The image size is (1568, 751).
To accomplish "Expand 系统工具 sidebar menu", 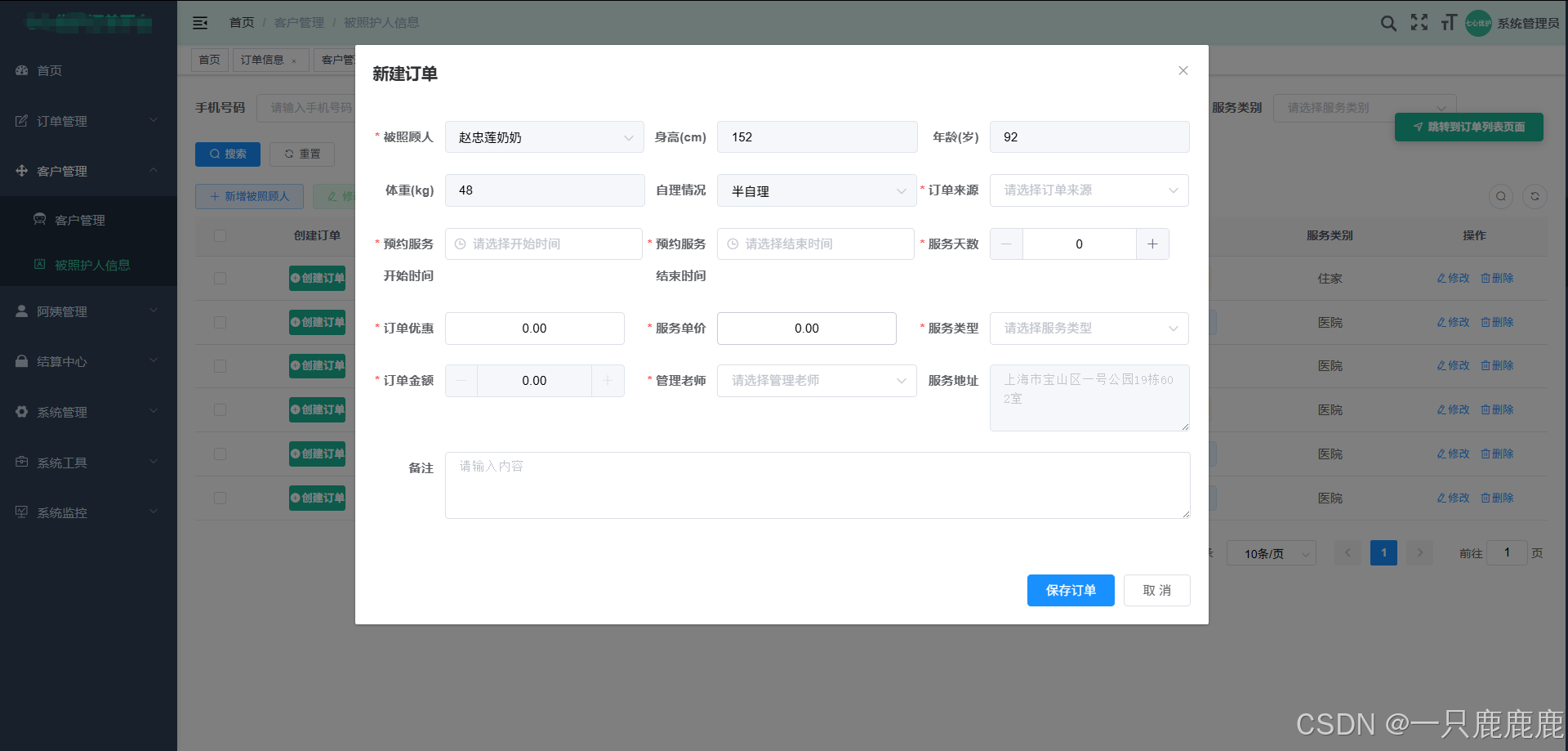I will tap(88, 463).
